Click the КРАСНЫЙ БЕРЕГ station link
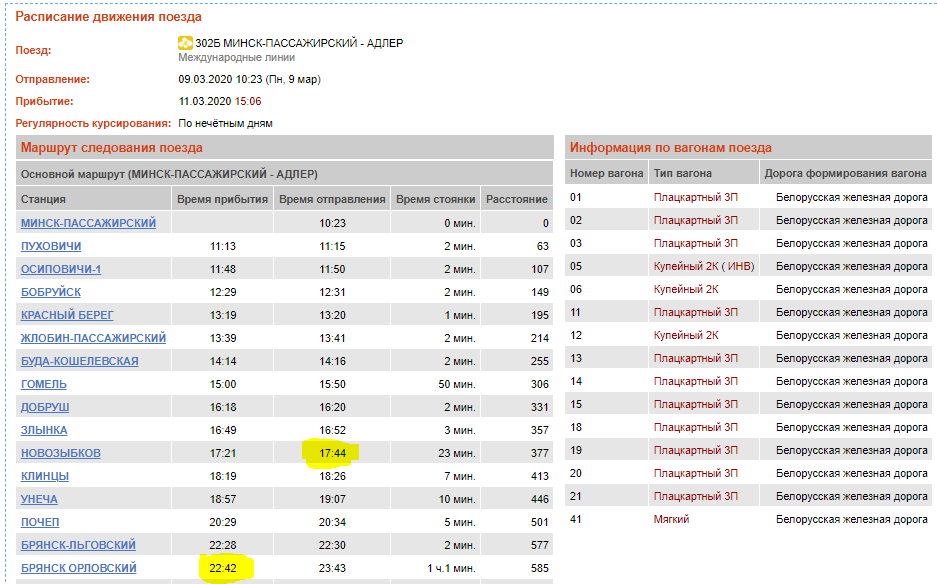 click(x=65, y=315)
